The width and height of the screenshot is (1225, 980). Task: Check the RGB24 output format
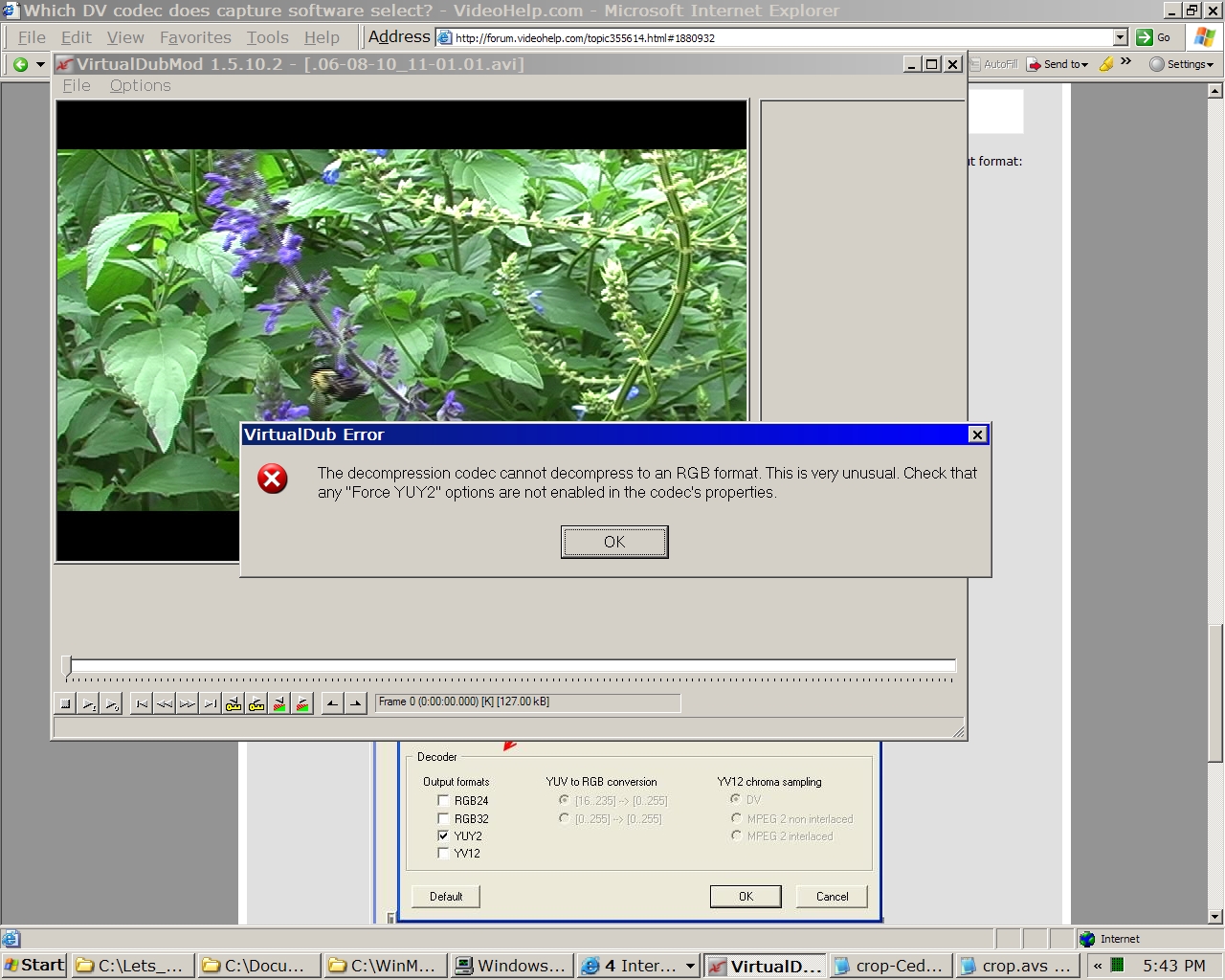(443, 800)
